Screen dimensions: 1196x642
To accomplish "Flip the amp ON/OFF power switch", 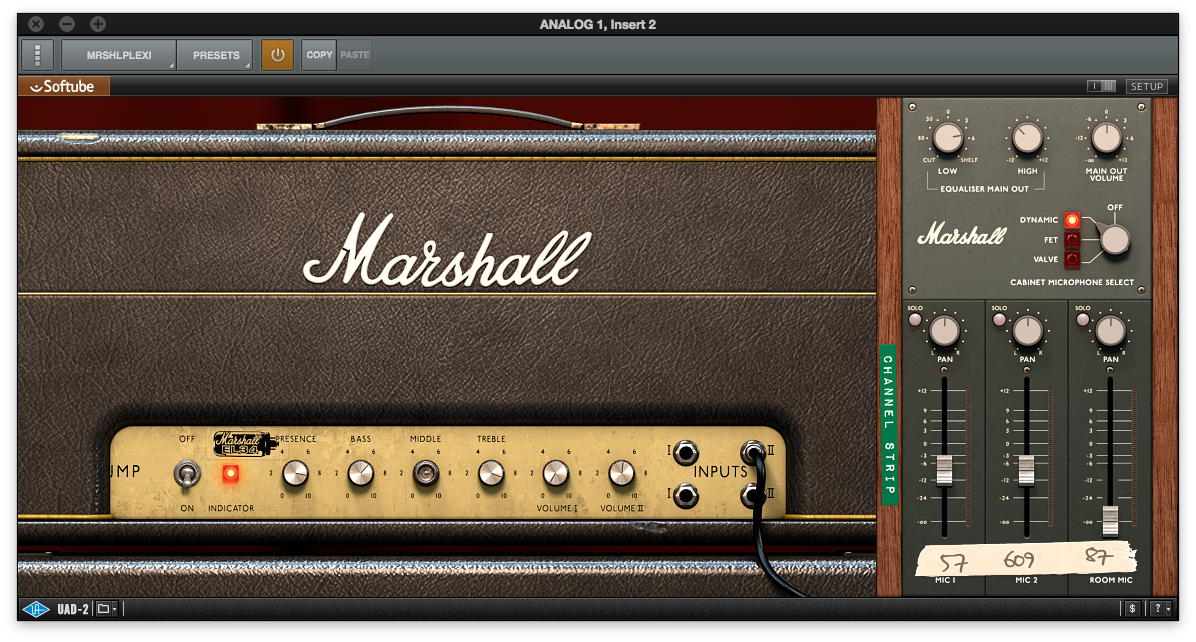I will [186, 473].
